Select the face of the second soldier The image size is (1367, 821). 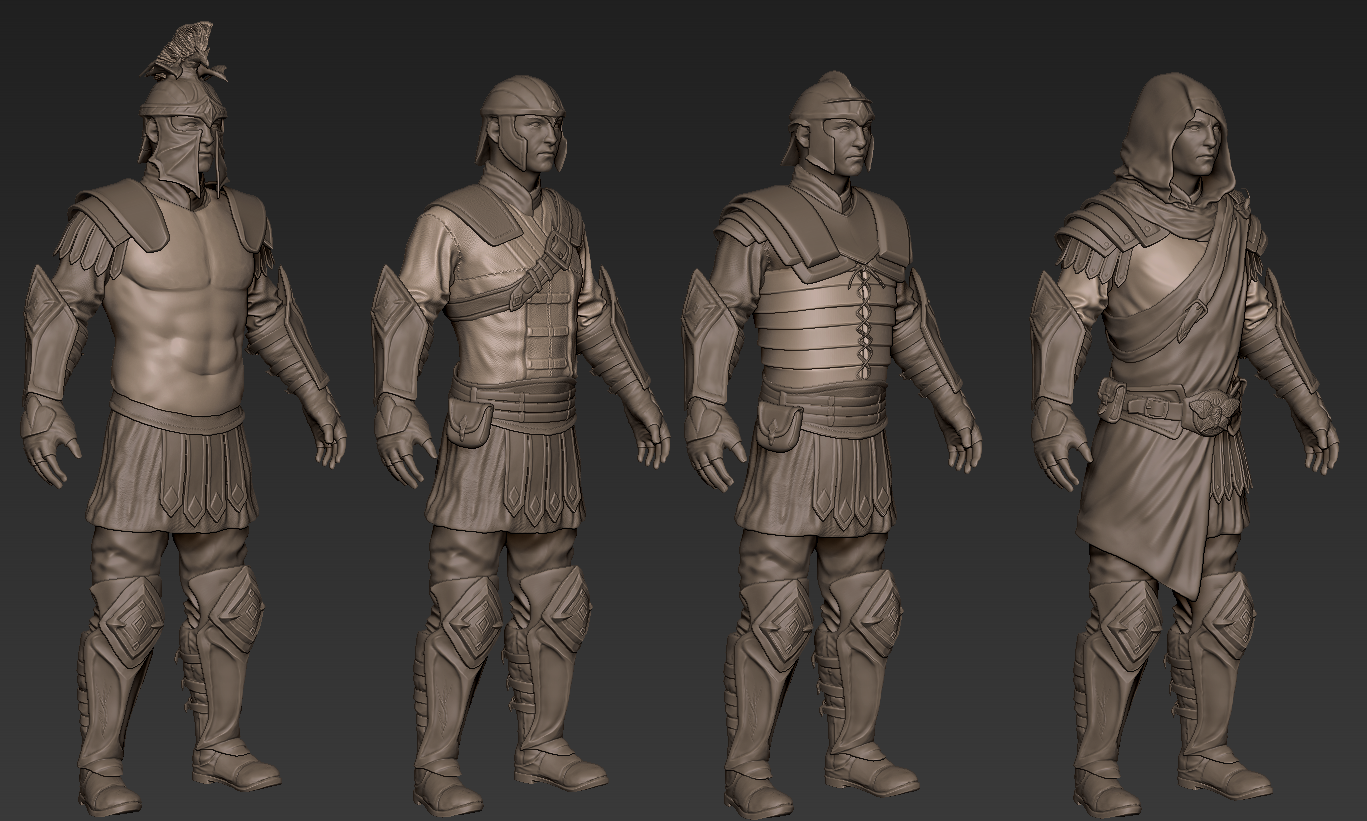[535, 142]
